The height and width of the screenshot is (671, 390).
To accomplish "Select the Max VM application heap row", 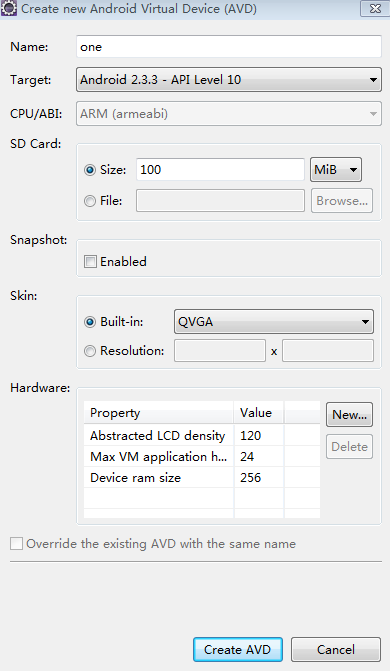I will (x=202, y=456).
